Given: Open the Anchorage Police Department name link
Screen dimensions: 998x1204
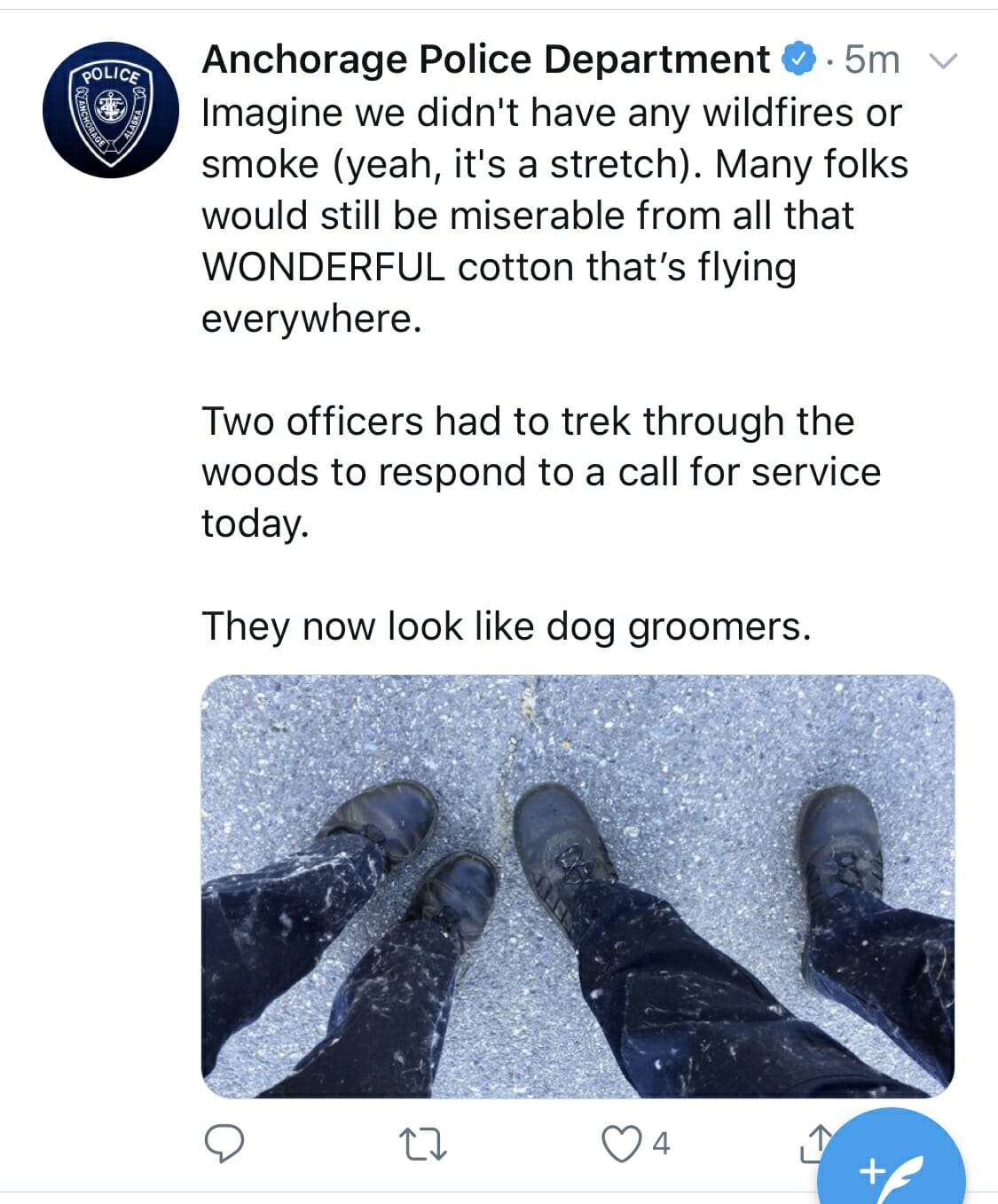Looking at the screenshot, I should 486,59.
